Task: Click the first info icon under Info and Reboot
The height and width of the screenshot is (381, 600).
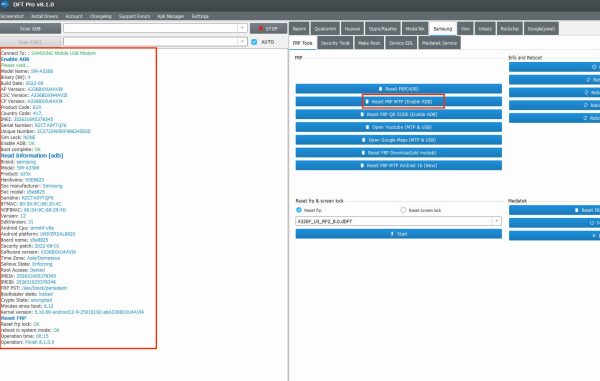Action: 594,67
